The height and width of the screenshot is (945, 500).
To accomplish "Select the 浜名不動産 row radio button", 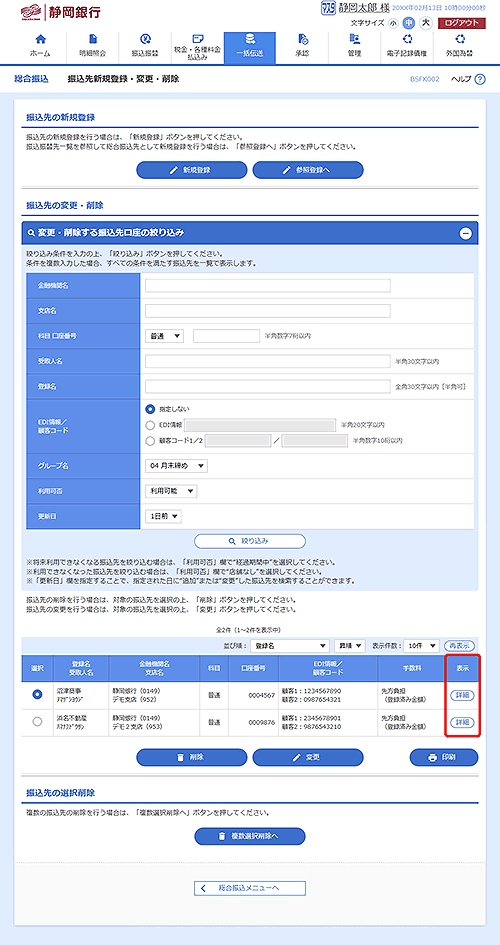I will click(x=37, y=721).
